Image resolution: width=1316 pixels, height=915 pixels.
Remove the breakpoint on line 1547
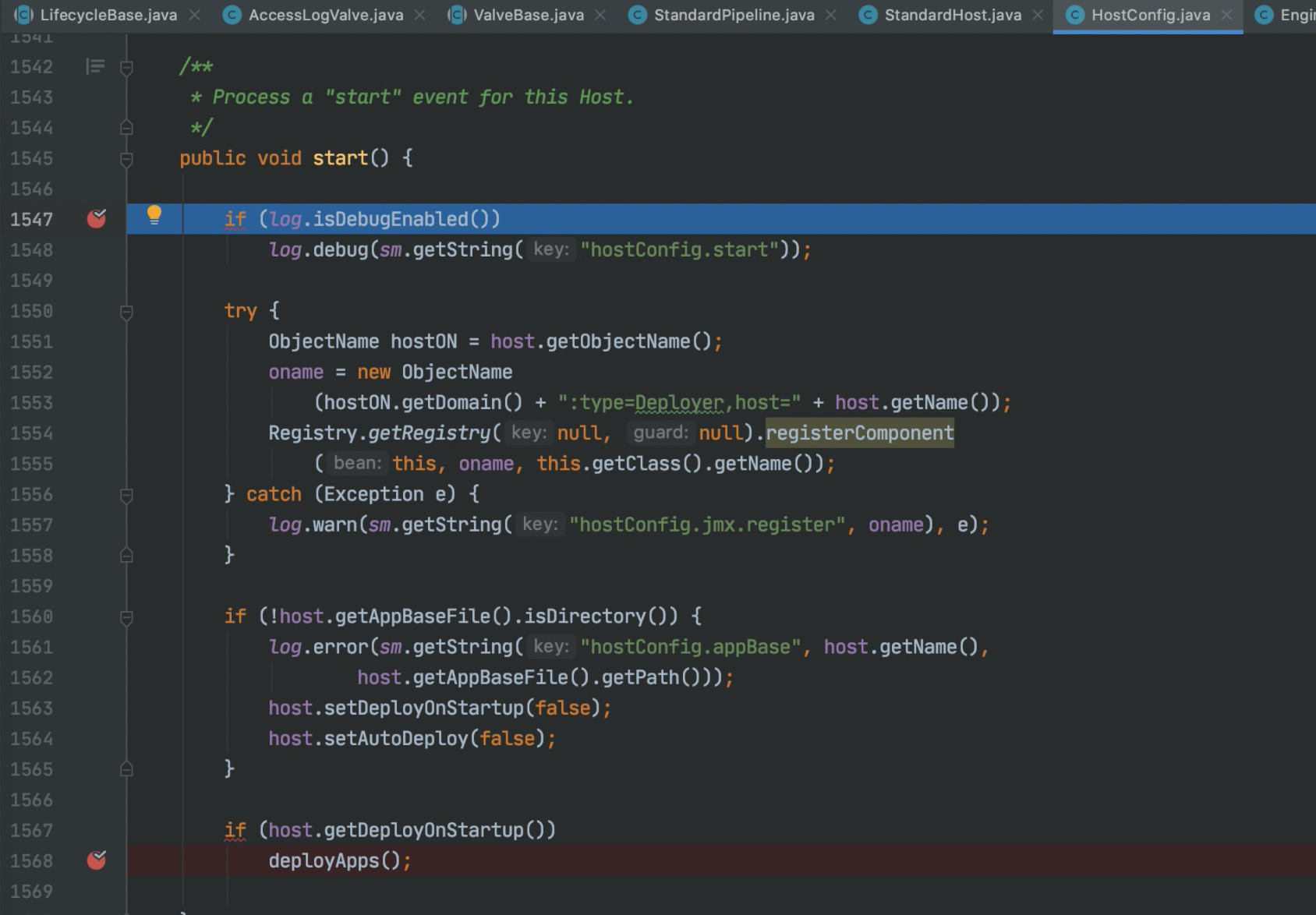(x=97, y=219)
